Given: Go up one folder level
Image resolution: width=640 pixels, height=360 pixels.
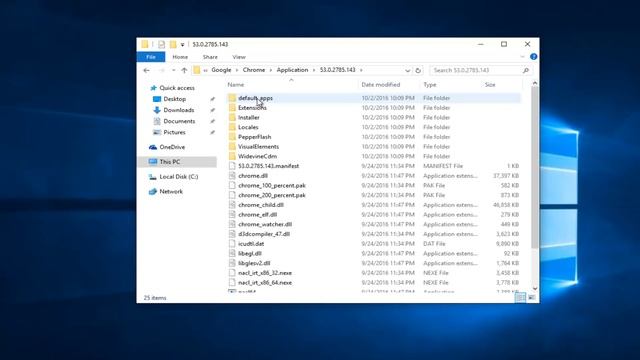Looking at the screenshot, I should point(184,70).
